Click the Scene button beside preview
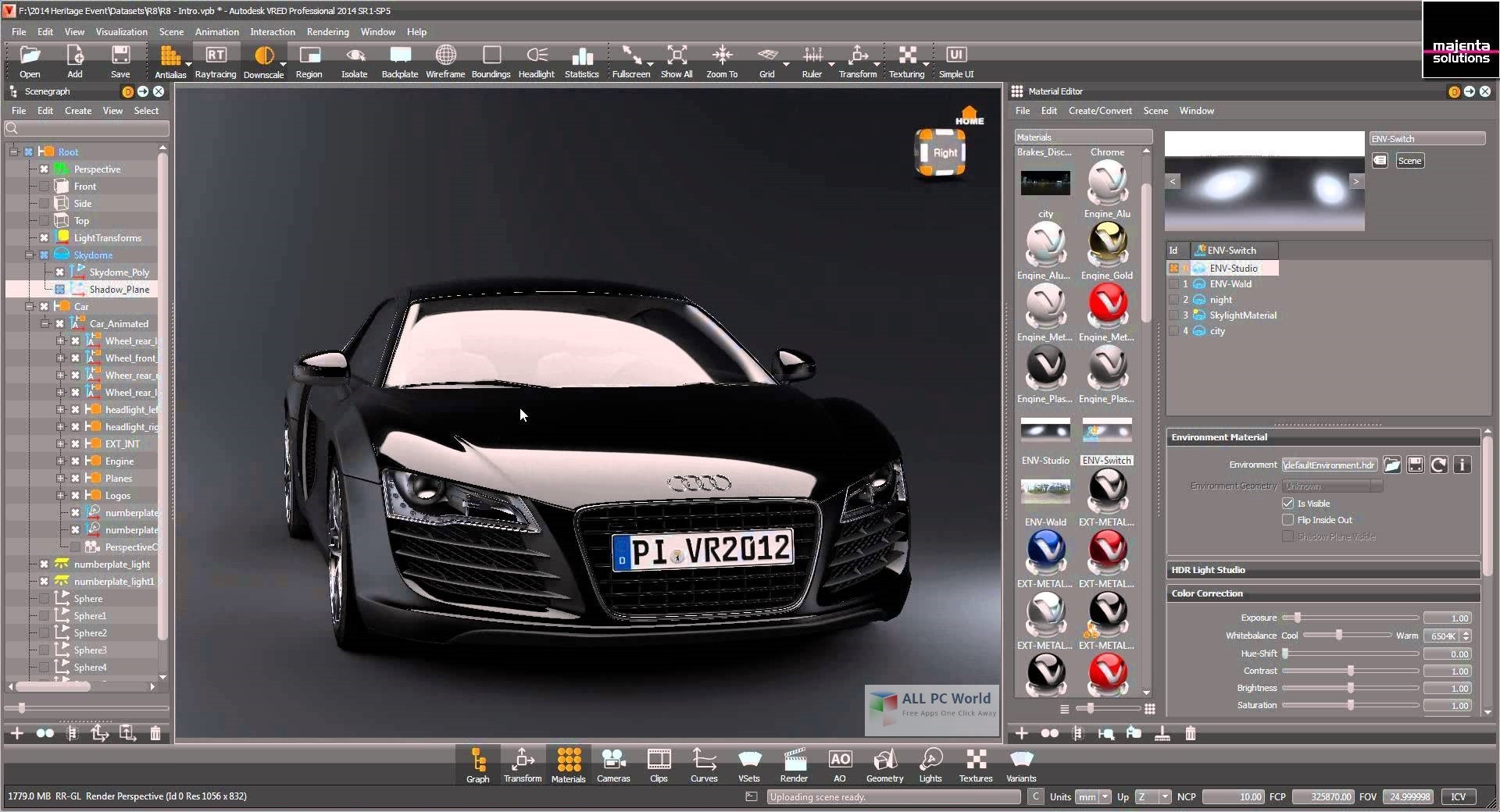1500x812 pixels. 1409,161
